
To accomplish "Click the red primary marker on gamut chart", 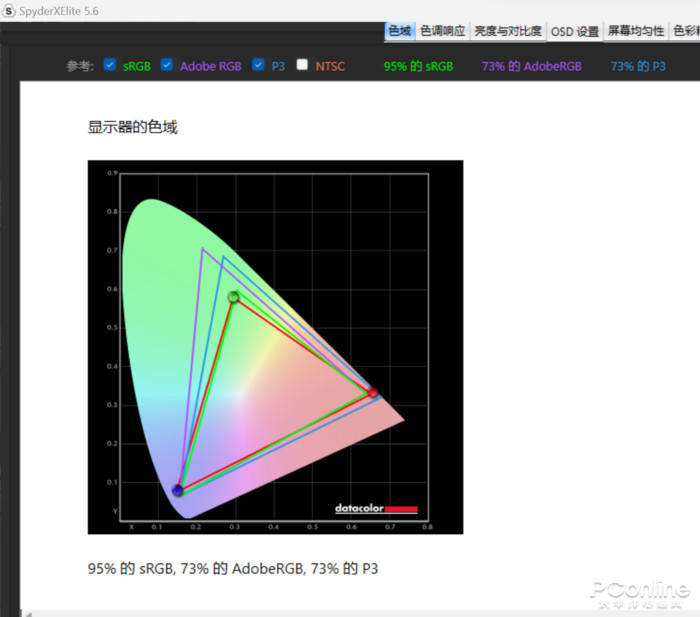I will (x=373, y=392).
